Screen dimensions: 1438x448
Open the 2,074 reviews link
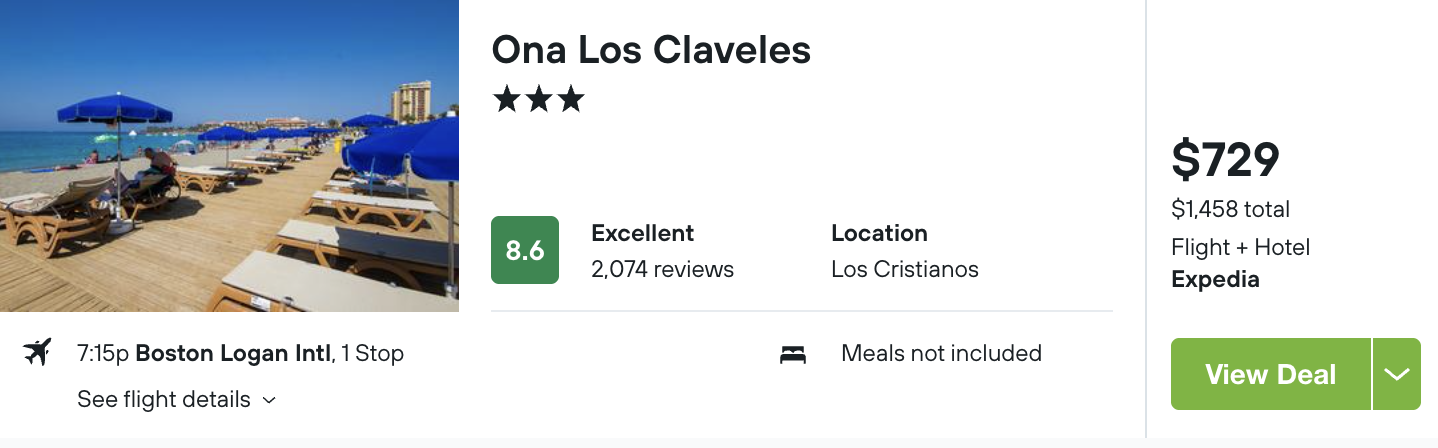(x=663, y=269)
